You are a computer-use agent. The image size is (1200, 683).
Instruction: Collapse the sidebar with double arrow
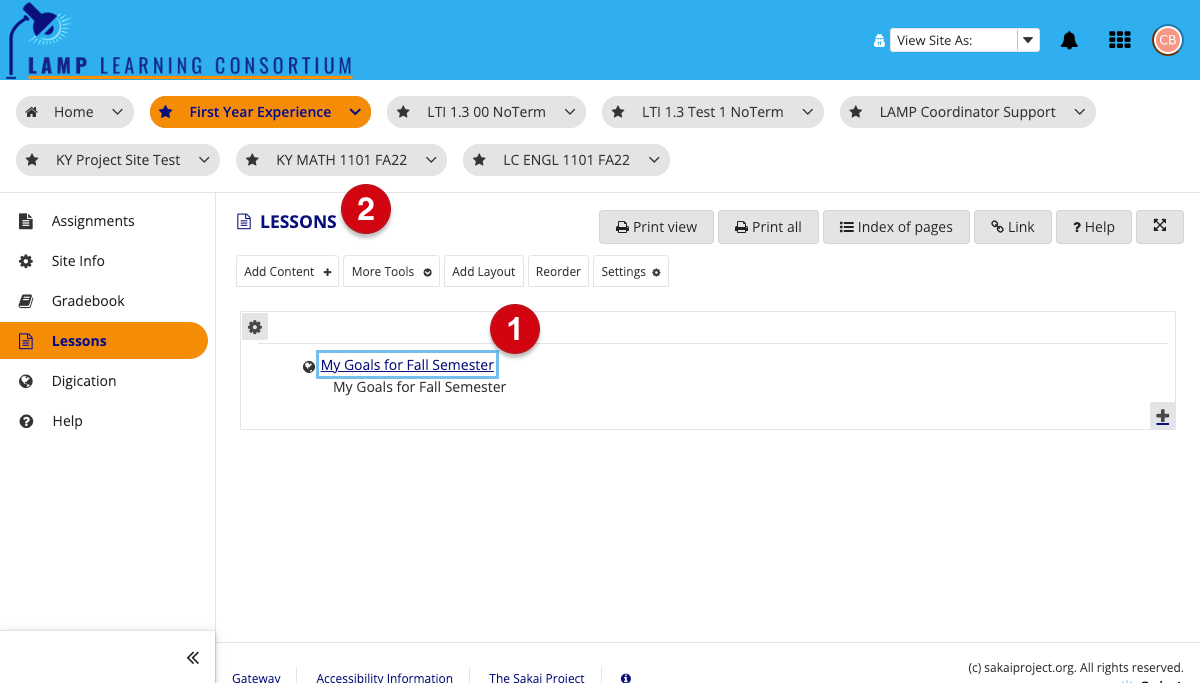pyautogui.click(x=193, y=657)
